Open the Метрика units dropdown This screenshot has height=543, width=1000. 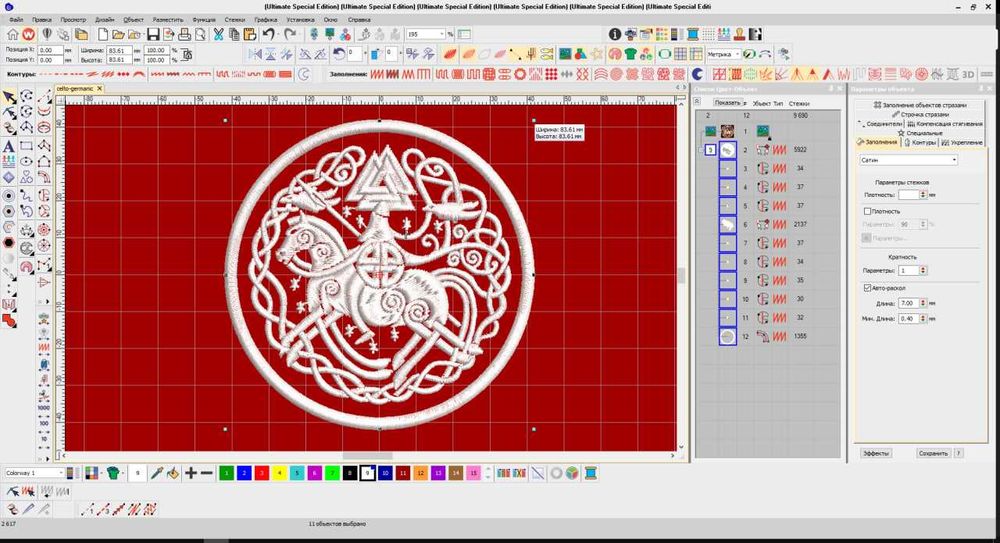[x=723, y=54]
